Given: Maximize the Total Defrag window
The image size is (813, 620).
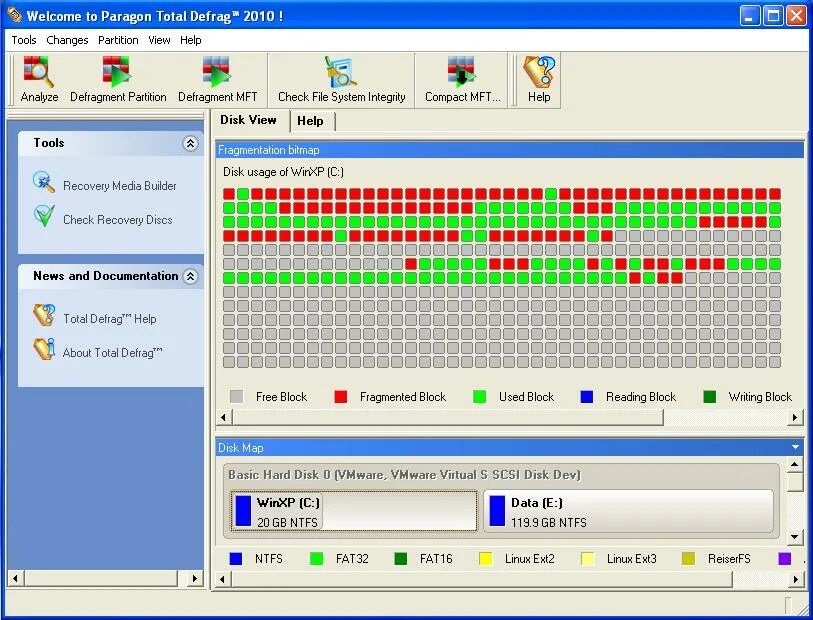Looking at the screenshot, I should point(773,15).
